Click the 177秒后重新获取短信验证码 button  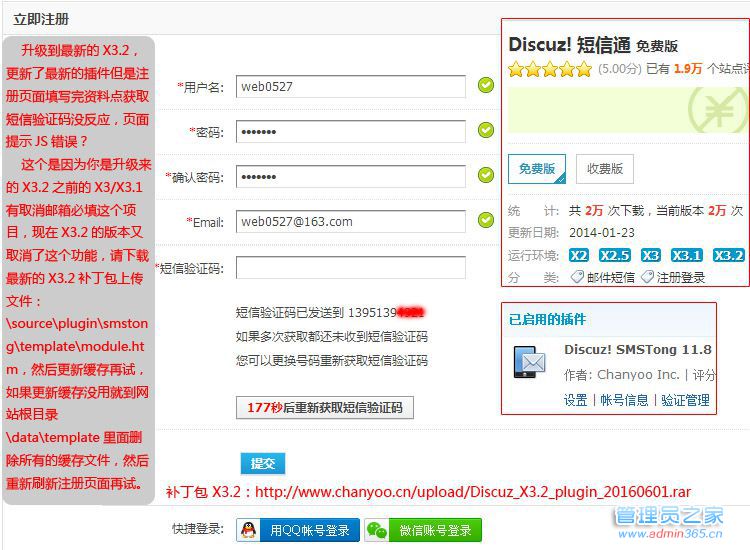point(325,407)
